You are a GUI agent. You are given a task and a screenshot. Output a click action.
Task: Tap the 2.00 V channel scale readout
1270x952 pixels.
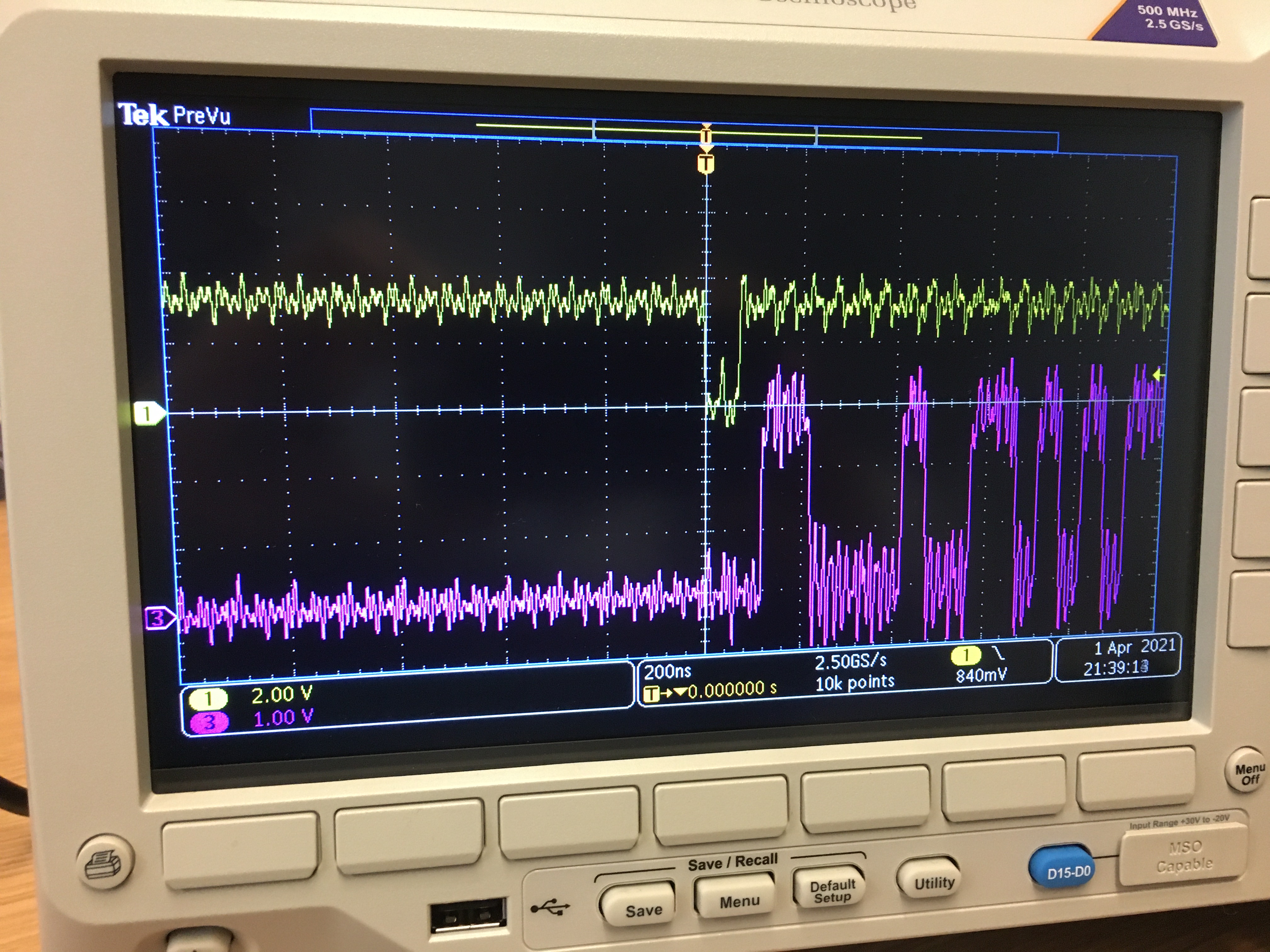[282, 695]
